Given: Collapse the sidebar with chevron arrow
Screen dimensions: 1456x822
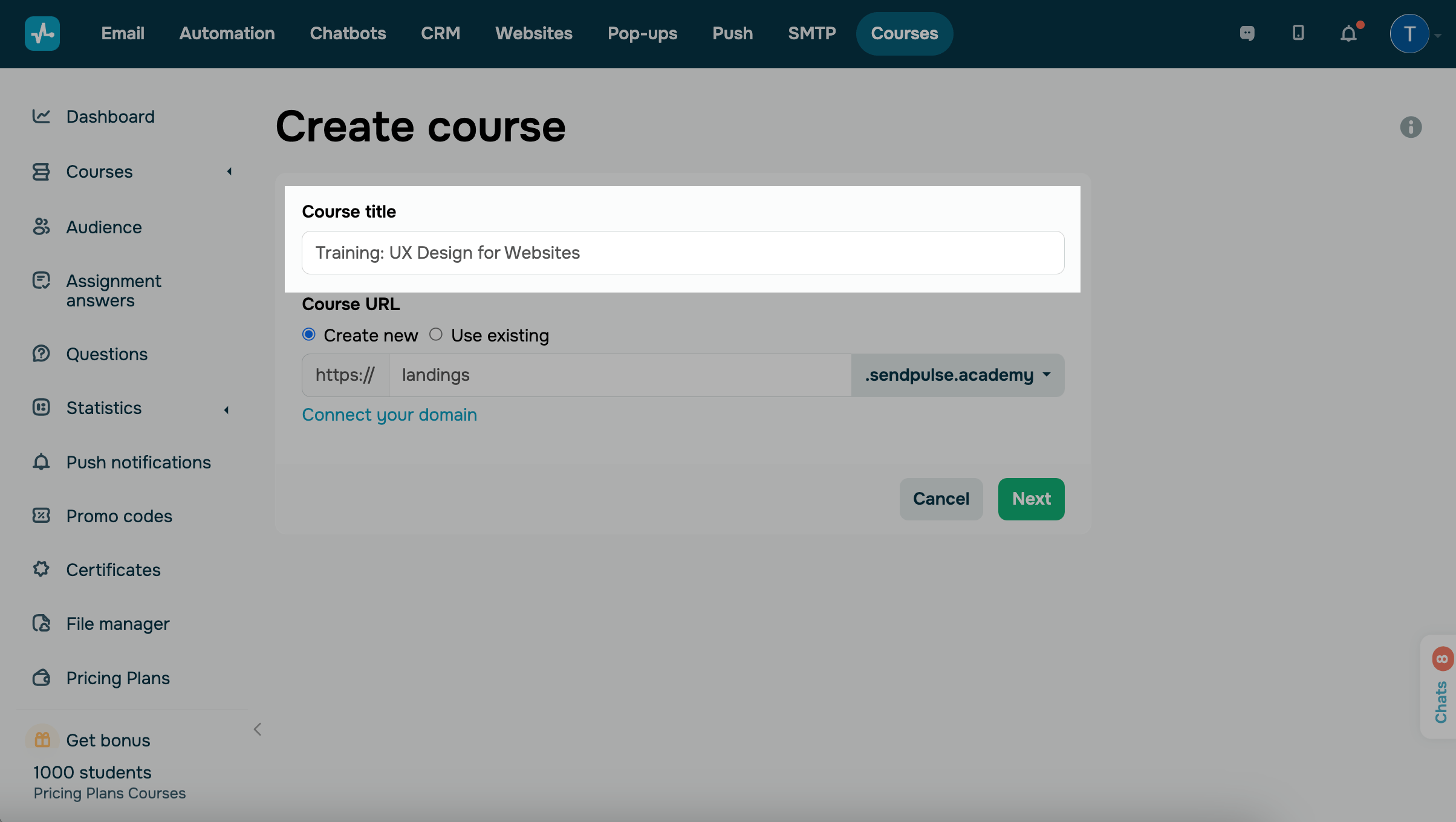Looking at the screenshot, I should point(258,730).
